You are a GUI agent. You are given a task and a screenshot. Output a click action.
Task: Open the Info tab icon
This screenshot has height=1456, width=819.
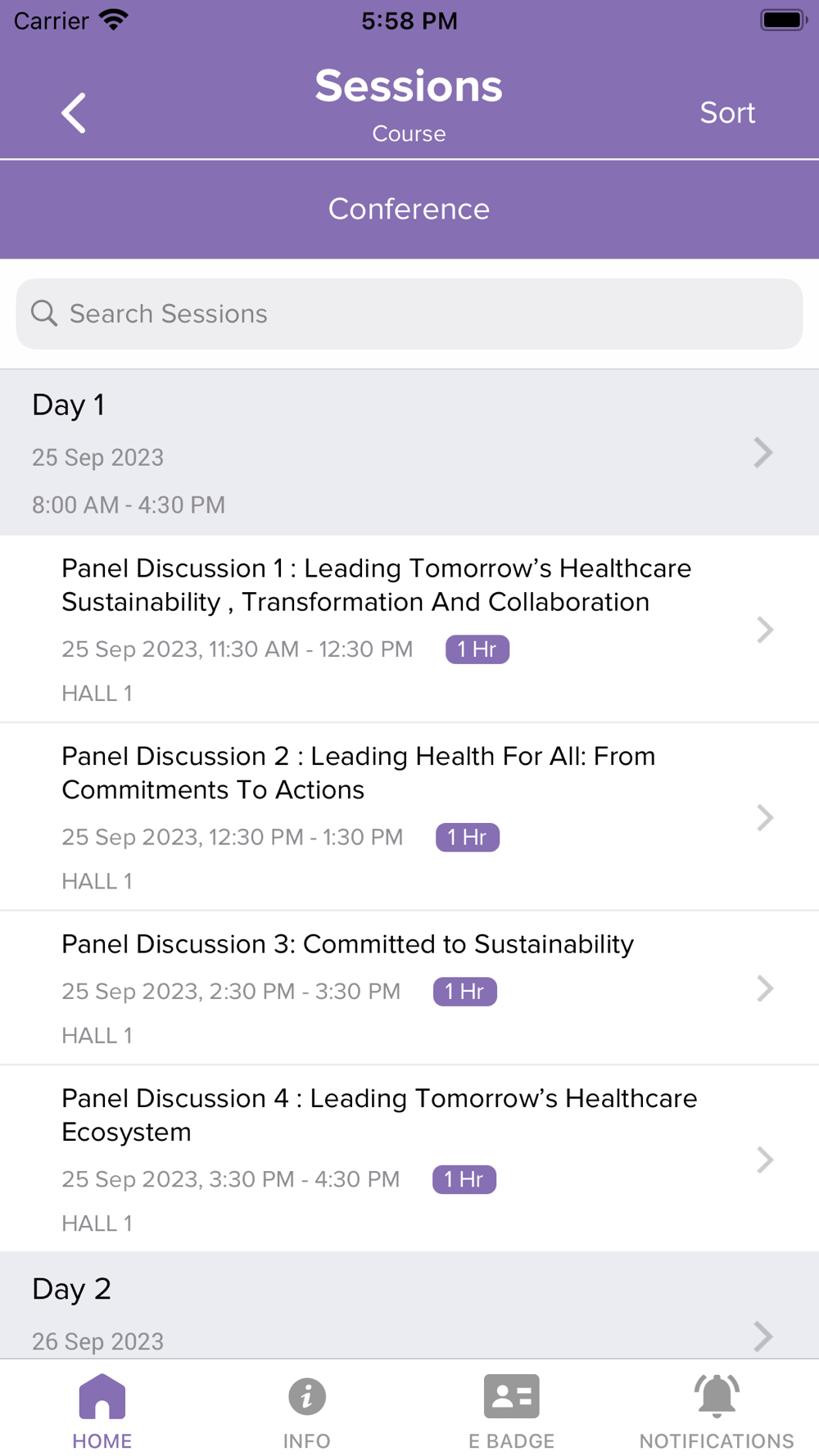tap(307, 1396)
